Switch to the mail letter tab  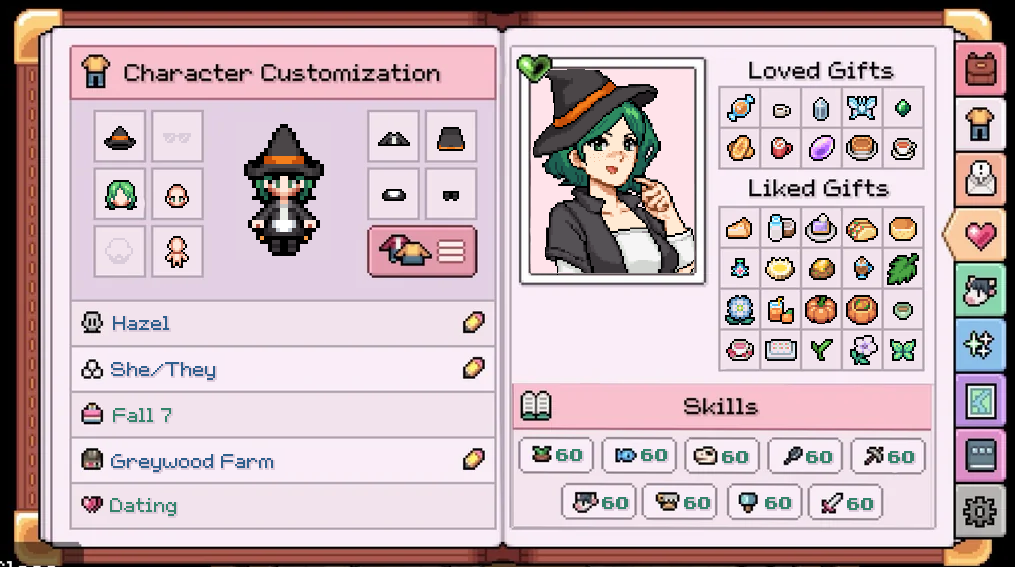coord(979,178)
